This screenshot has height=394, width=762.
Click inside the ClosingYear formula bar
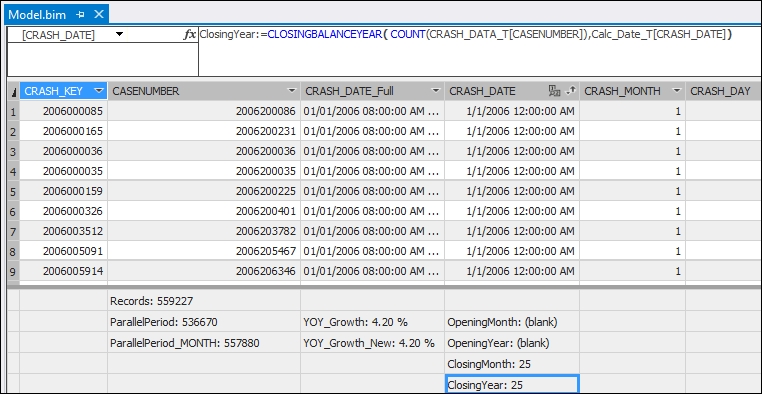tap(479, 52)
